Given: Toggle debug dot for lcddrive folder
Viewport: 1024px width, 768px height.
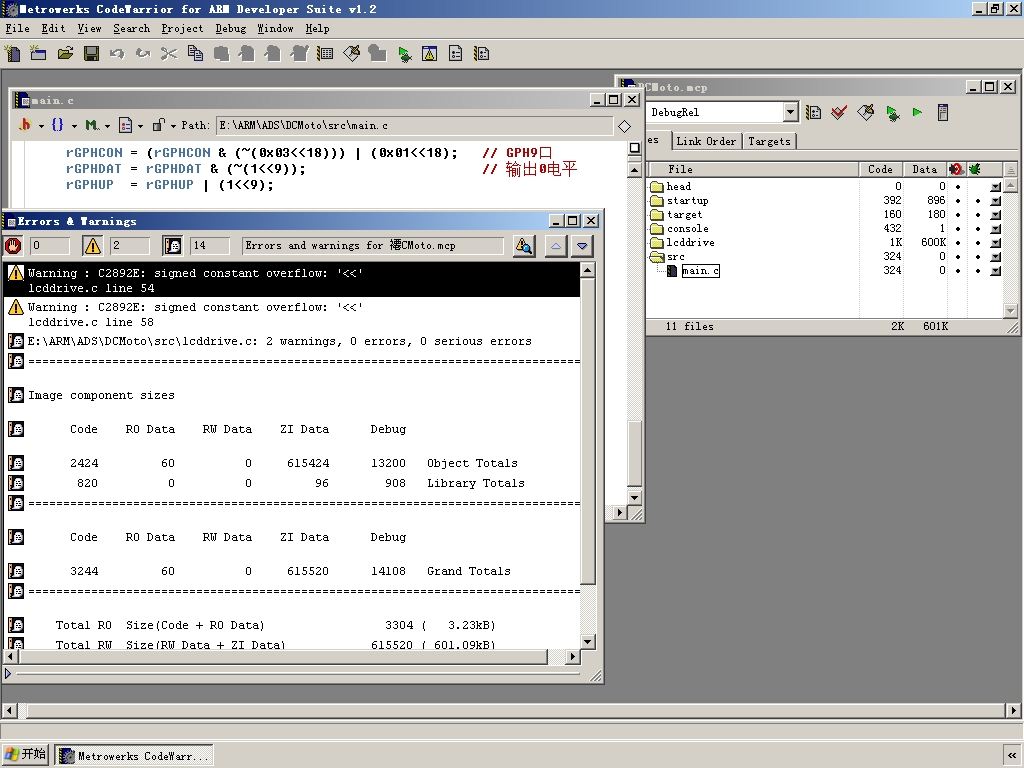Looking at the screenshot, I should 978,242.
